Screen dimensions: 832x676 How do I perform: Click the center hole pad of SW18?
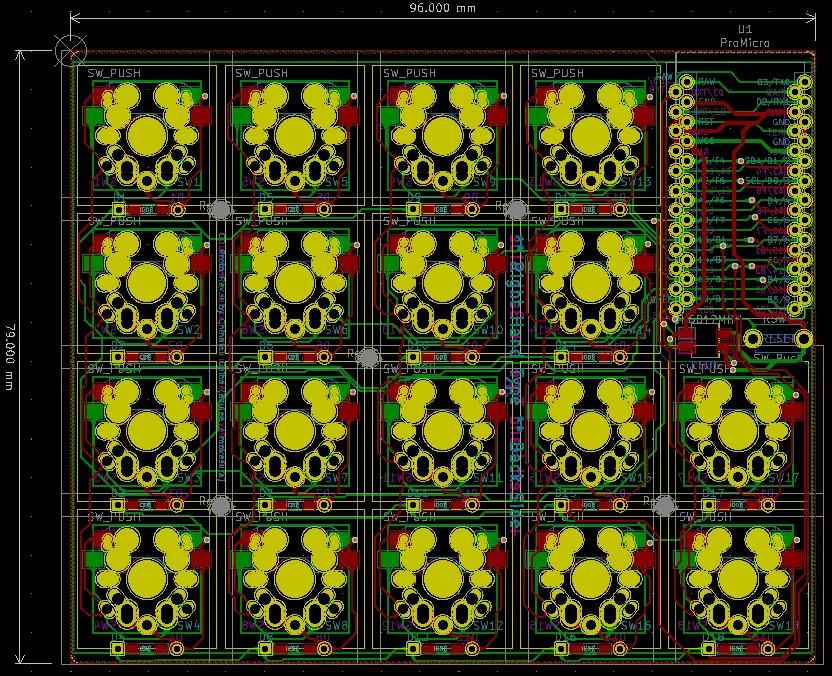739,579
